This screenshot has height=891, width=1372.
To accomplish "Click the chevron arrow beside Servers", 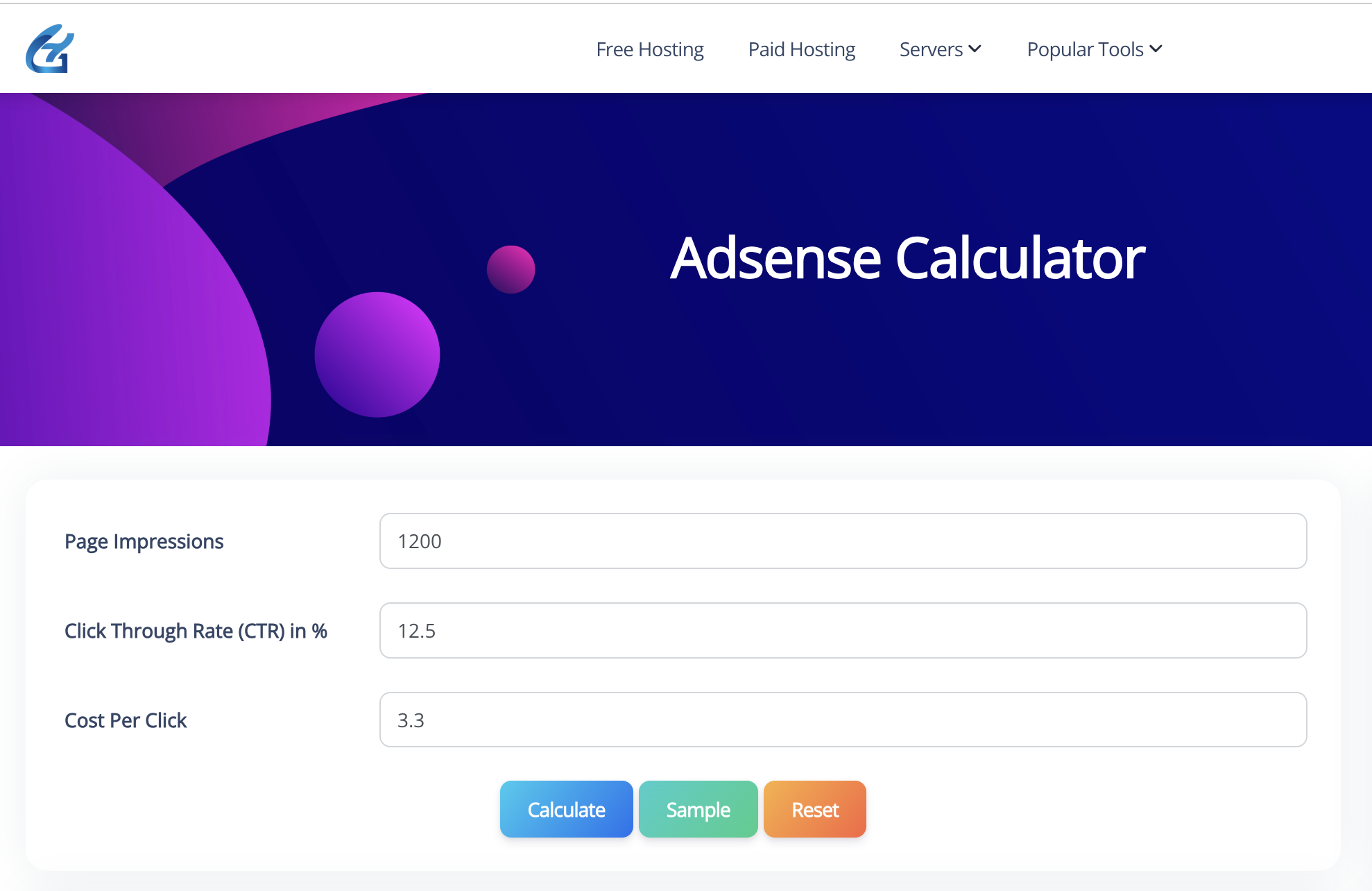I will point(975,49).
